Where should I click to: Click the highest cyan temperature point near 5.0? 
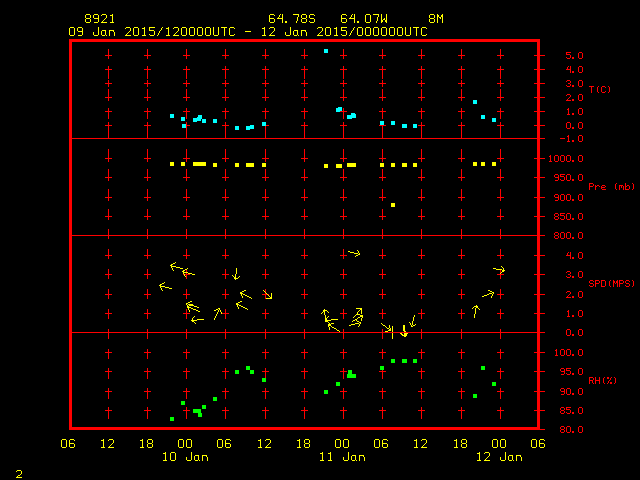[326, 51]
